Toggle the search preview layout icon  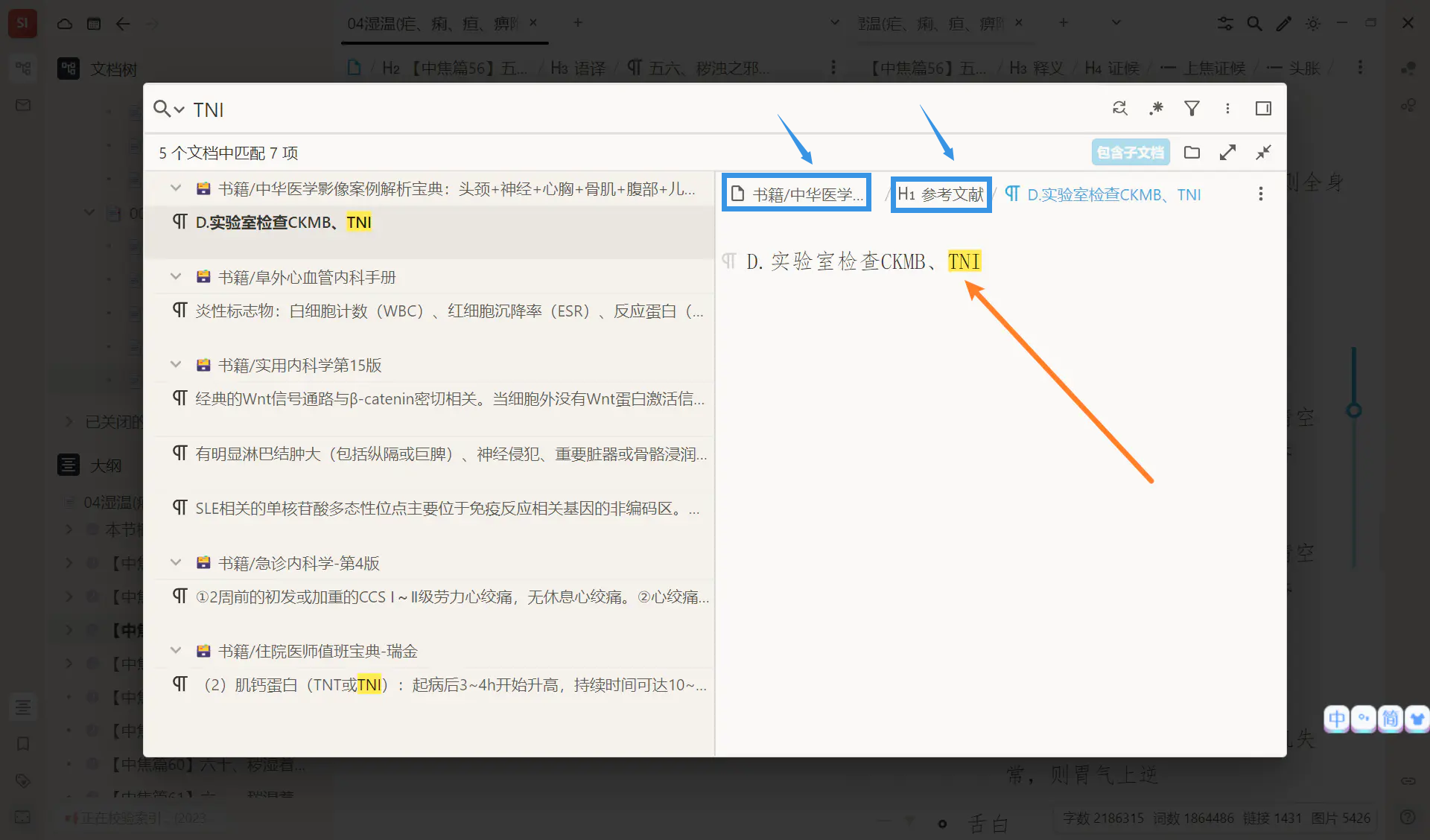point(1263,109)
